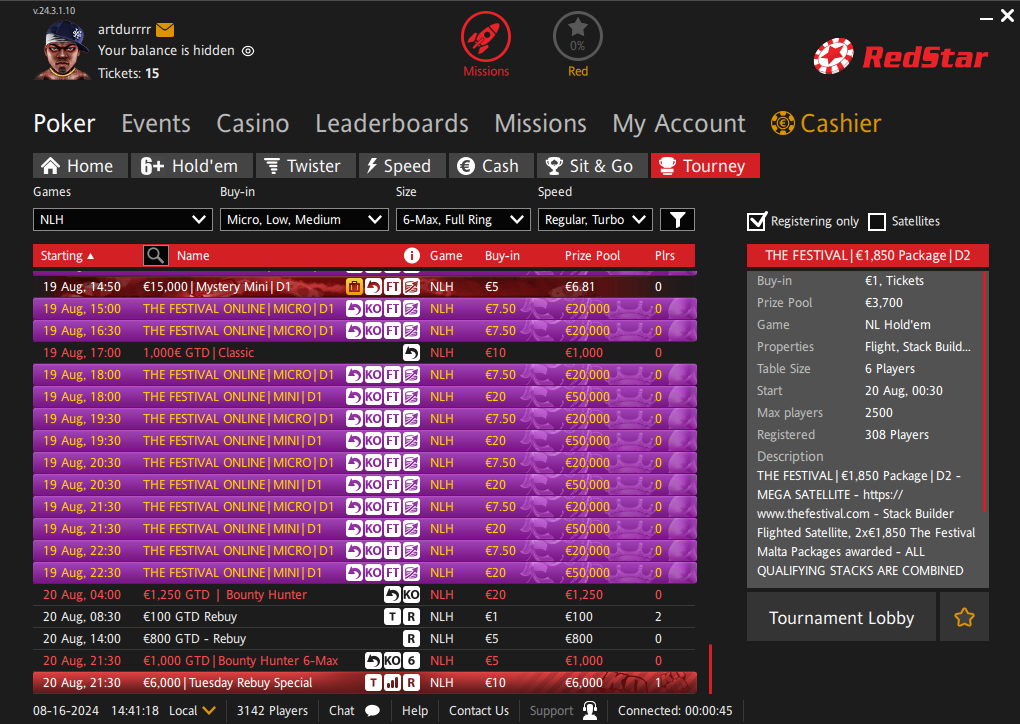The width and height of the screenshot is (1020, 724).
Task: Click bar chart icon on Tuesday Rebuy Special row
Action: click(392, 683)
